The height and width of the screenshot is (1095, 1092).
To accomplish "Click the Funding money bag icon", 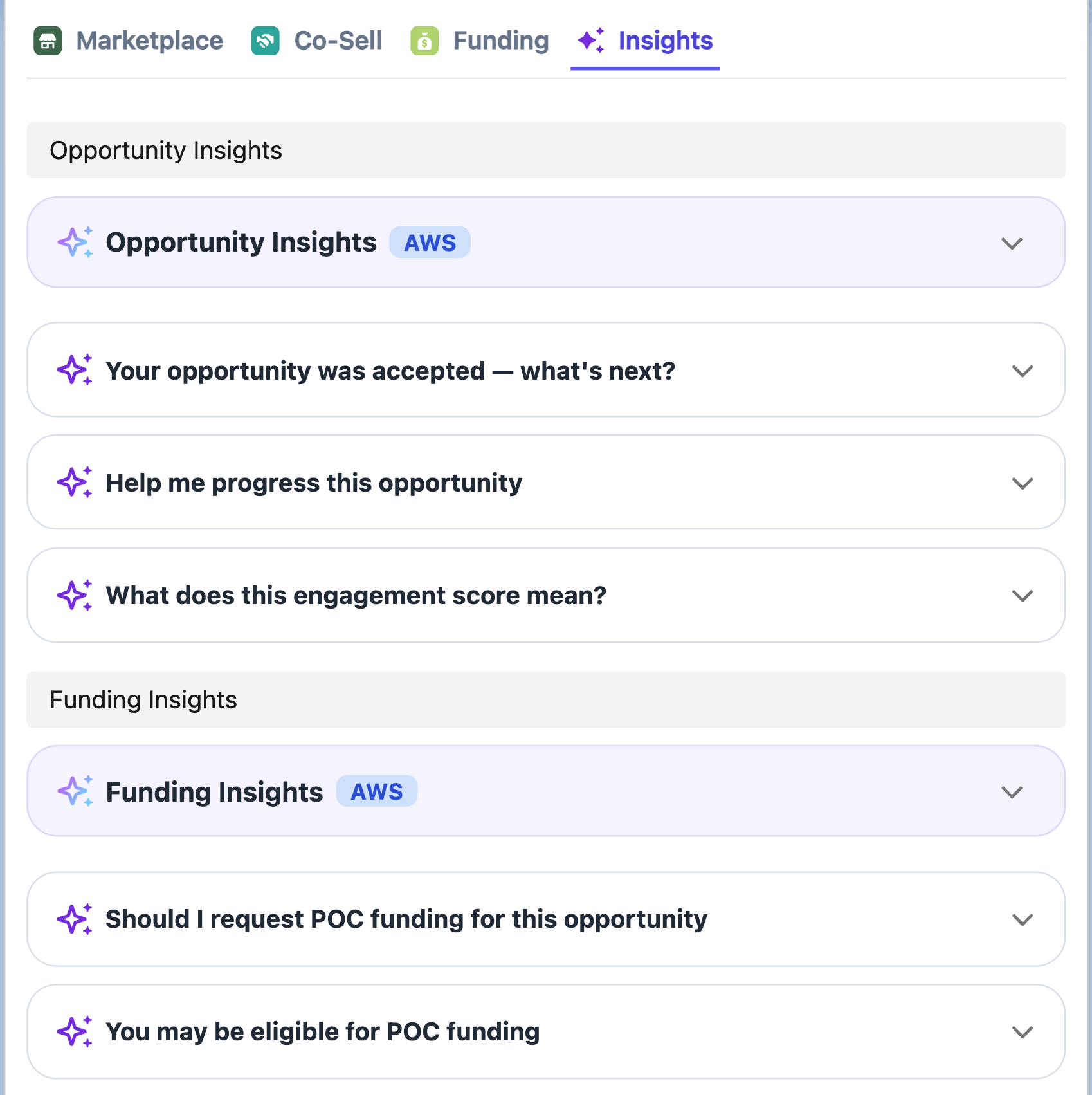I will [x=424, y=41].
